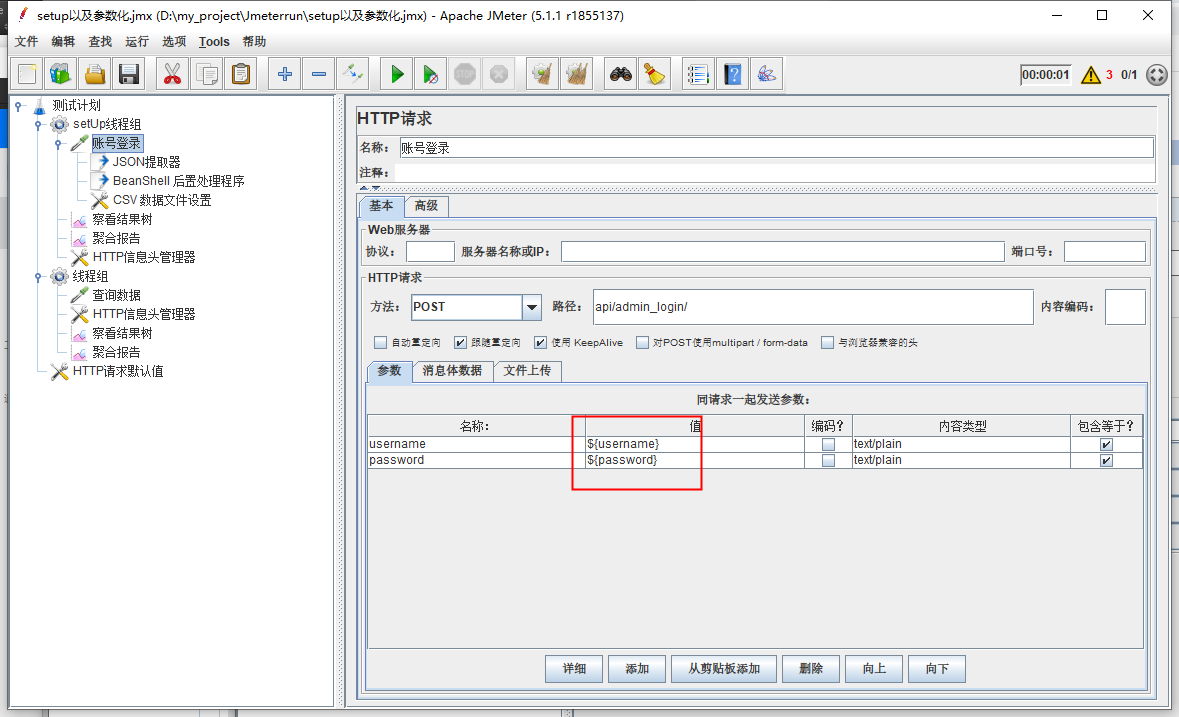Click the ${password} value cell

(x=694, y=460)
